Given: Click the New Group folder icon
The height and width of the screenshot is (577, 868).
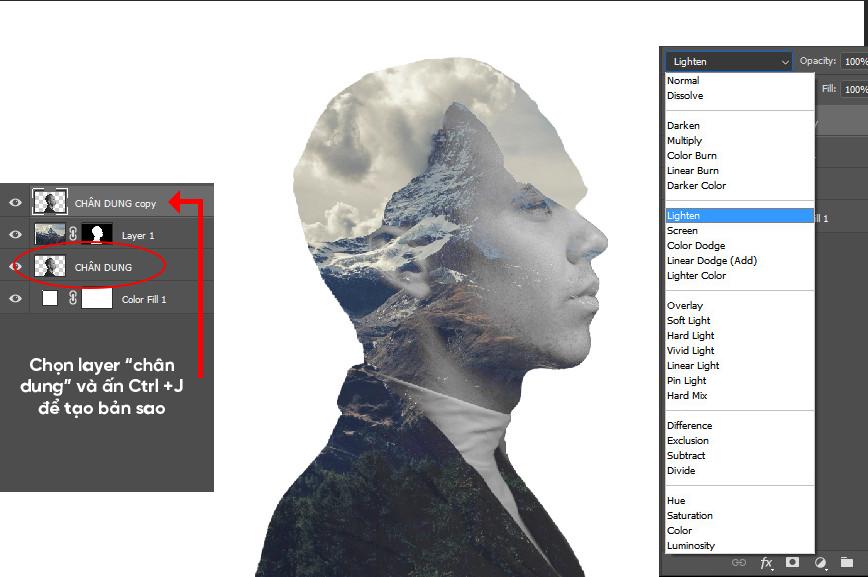Looking at the screenshot, I should (847, 563).
